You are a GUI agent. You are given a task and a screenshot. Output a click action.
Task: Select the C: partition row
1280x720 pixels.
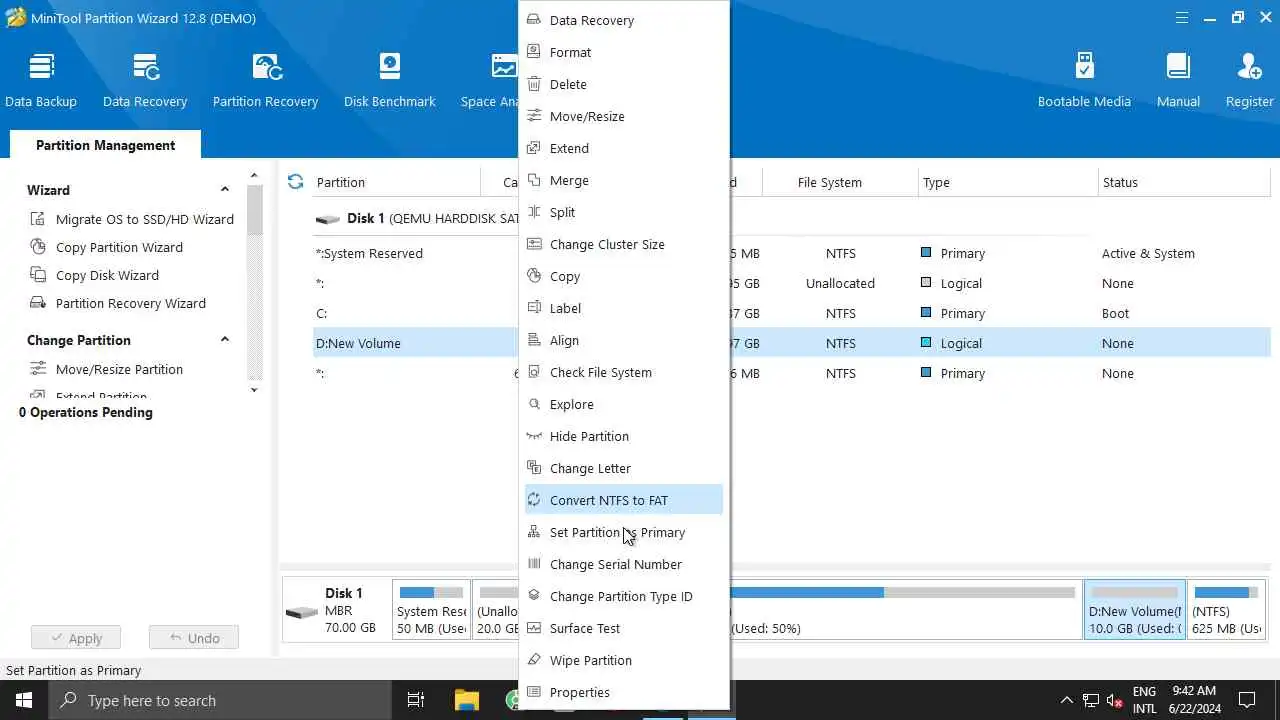click(792, 313)
